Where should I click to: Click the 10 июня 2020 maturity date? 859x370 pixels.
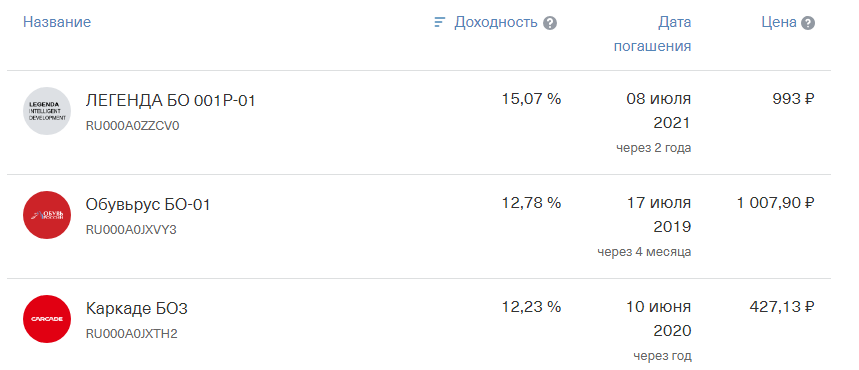(x=659, y=318)
